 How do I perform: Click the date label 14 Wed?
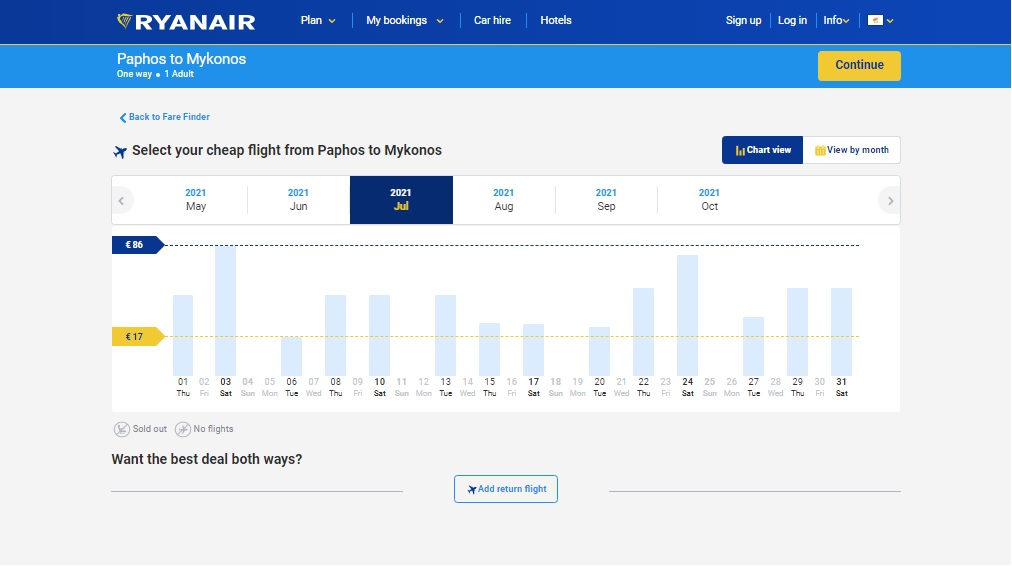[467, 387]
